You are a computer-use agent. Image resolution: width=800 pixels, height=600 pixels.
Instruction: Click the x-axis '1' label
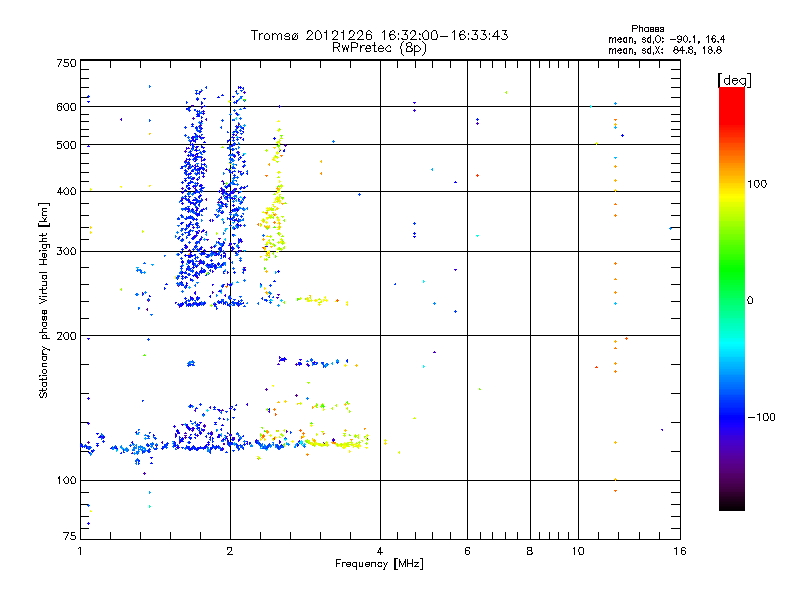(x=80, y=551)
